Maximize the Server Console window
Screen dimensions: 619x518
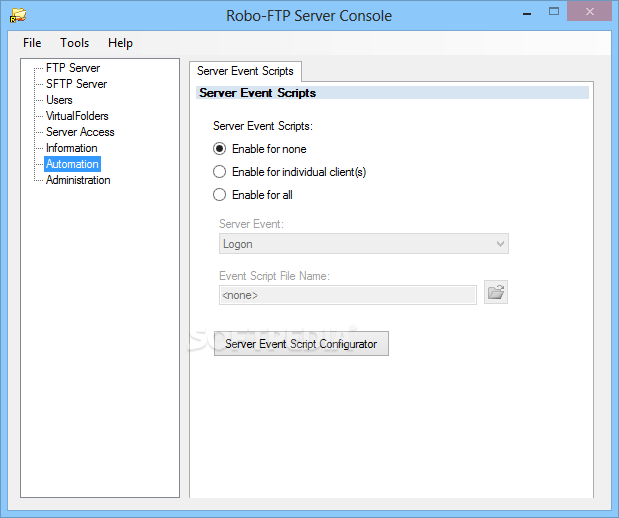[554, 12]
